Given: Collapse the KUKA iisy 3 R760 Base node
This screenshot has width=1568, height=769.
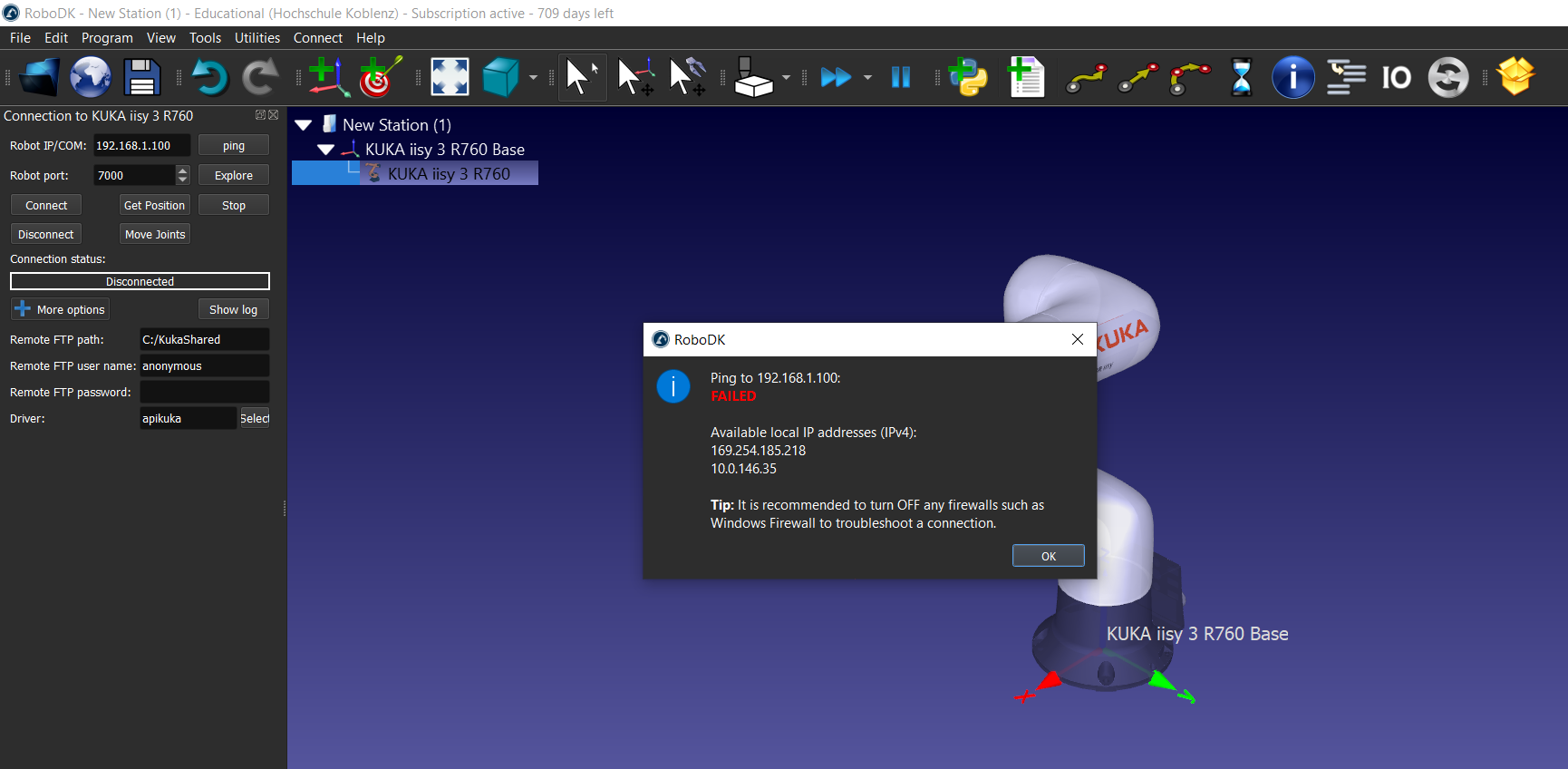Looking at the screenshot, I should (326, 150).
